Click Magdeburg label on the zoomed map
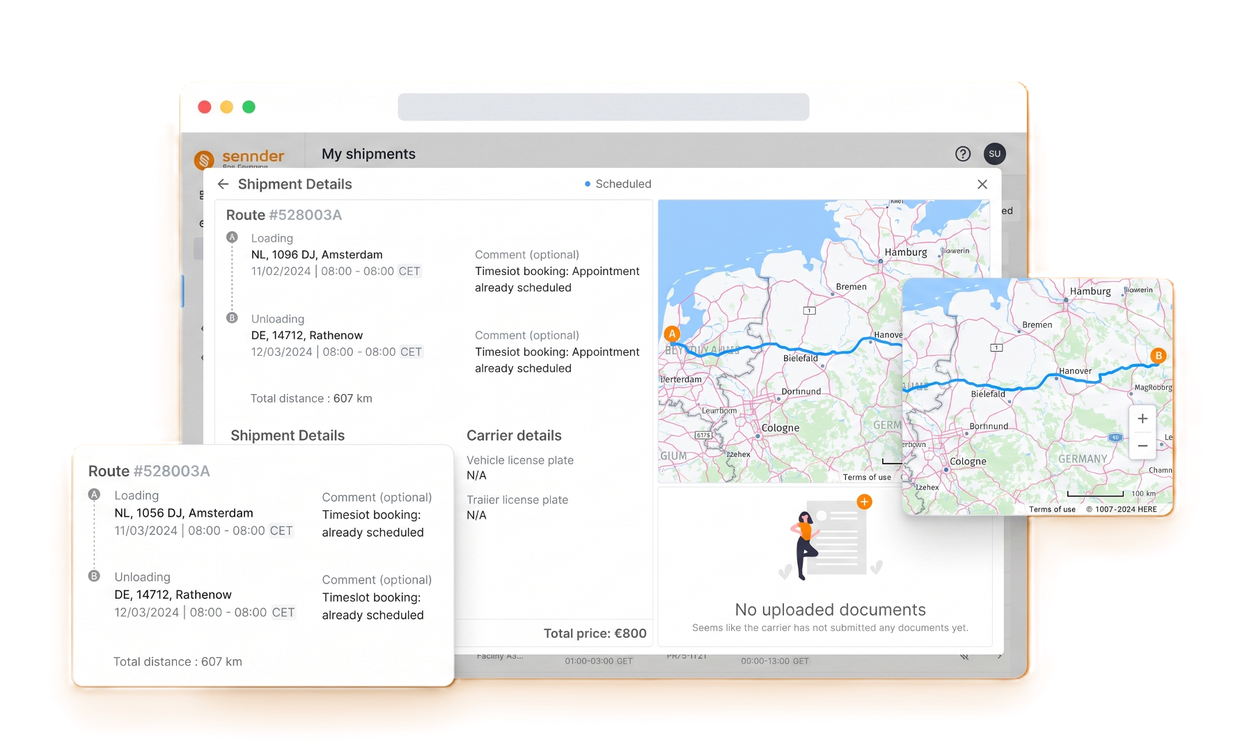This screenshot has width=1240, height=752. [1152, 388]
